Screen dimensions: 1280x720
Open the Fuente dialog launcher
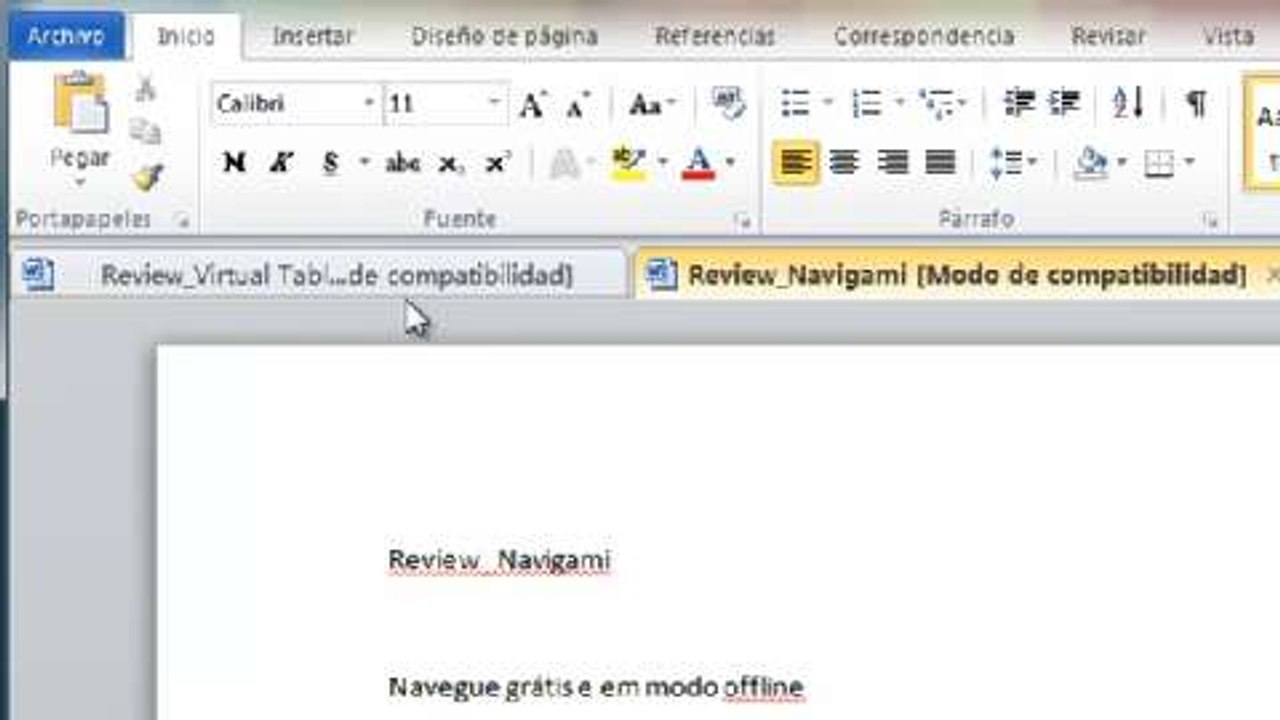[x=742, y=222]
